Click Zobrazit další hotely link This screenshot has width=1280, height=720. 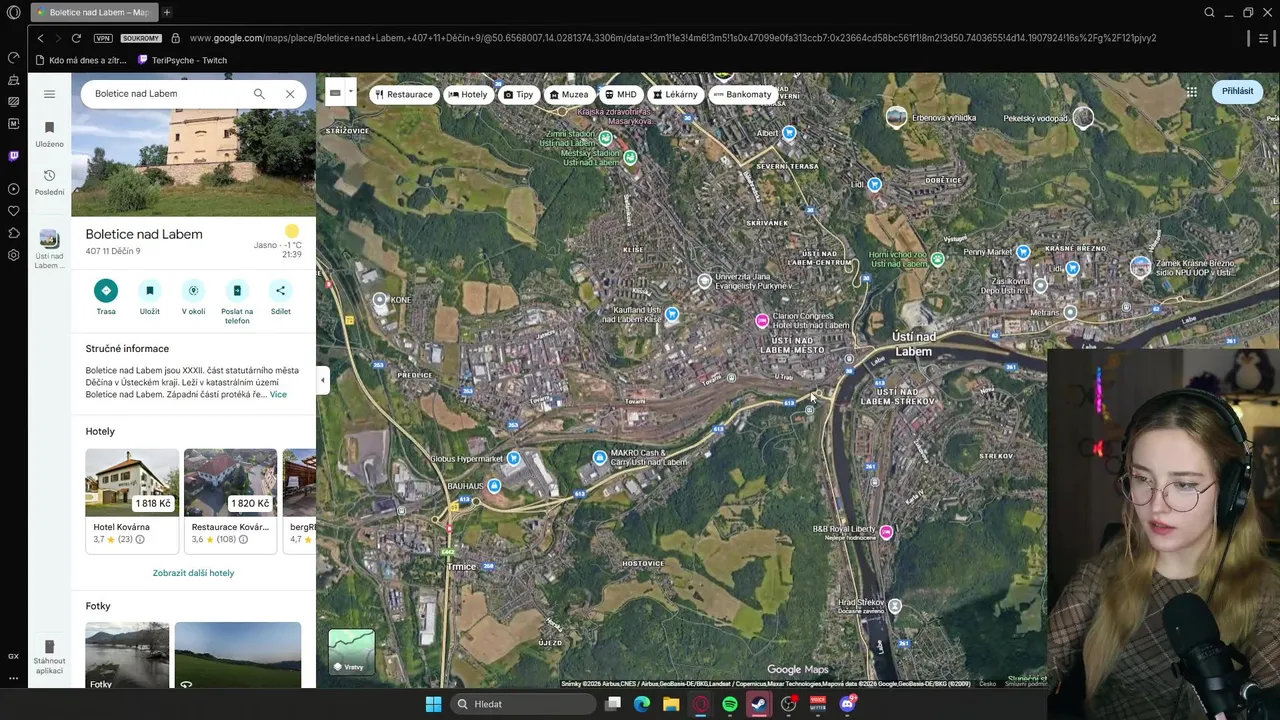[193, 573]
